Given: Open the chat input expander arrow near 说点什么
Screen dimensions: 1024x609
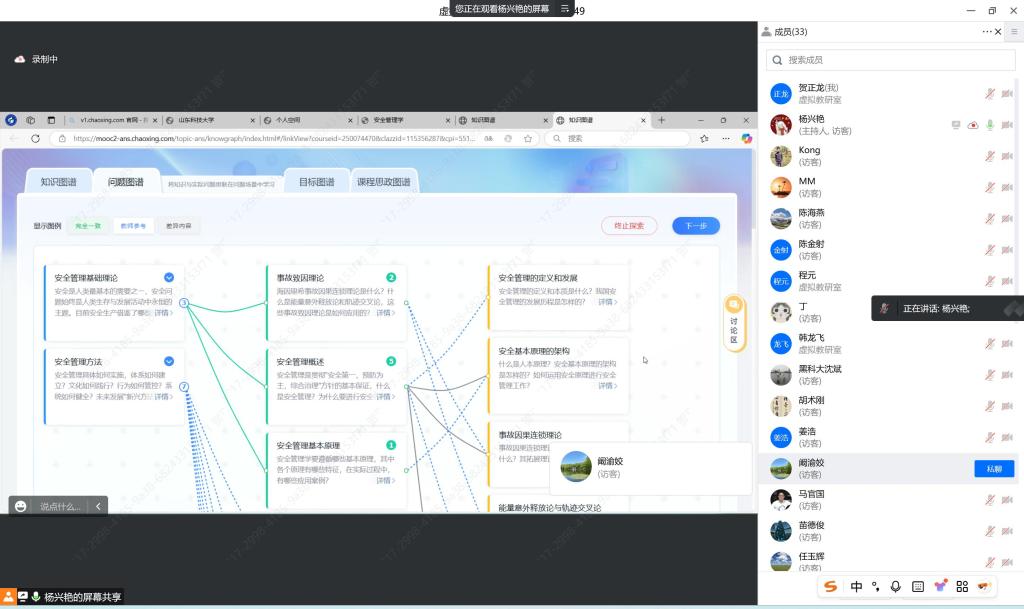Looking at the screenshot, I should pos(98,506).
